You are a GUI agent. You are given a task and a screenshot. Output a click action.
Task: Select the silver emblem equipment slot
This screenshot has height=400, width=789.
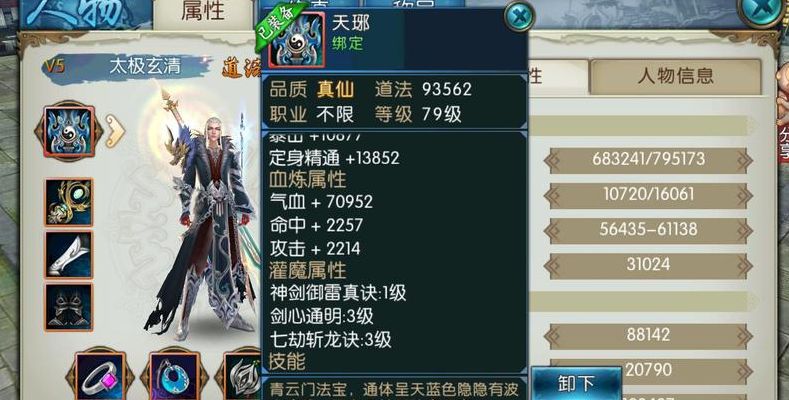(x=243, y=376)
